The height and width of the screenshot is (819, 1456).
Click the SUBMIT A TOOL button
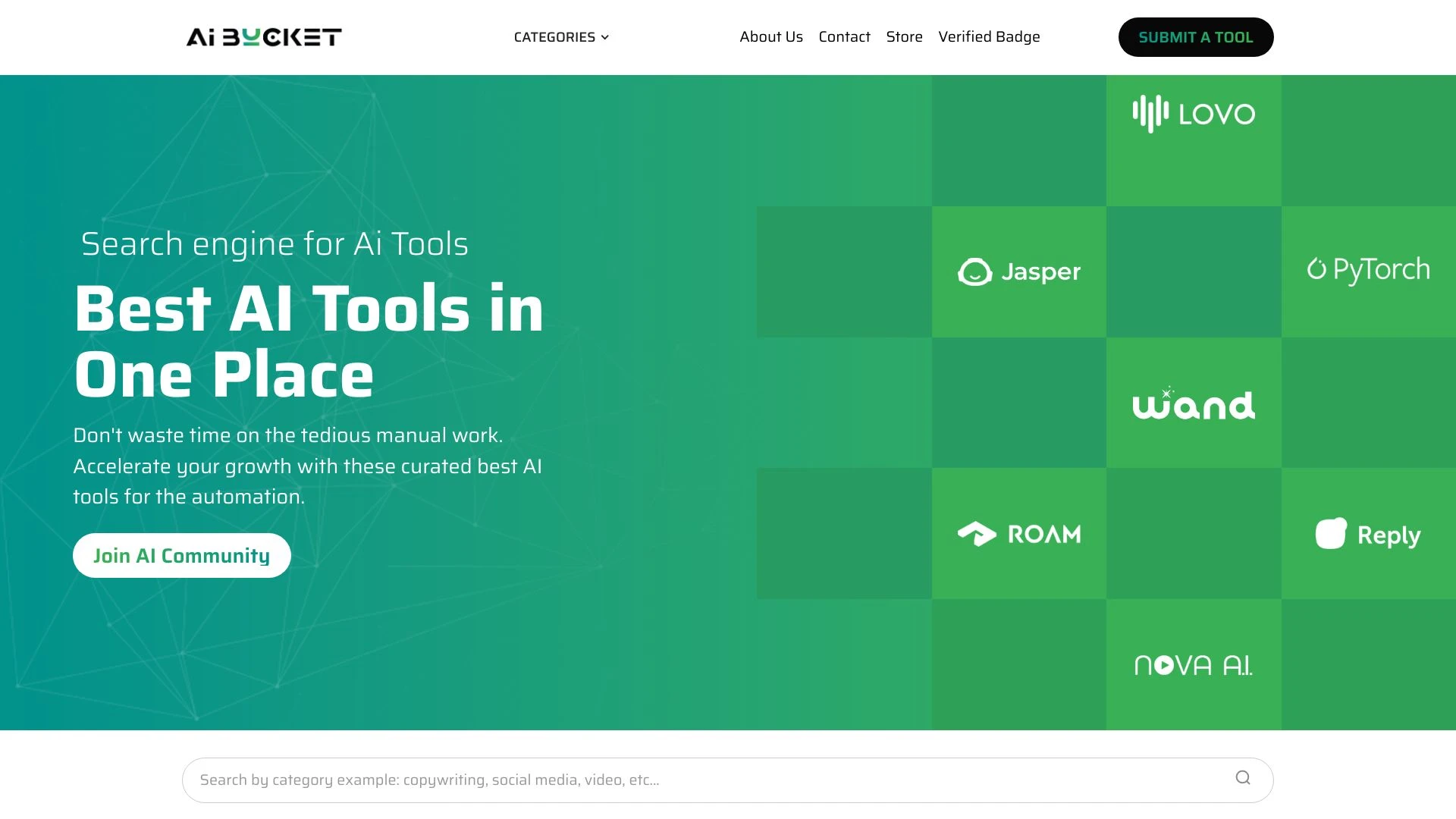(1195, 36)
